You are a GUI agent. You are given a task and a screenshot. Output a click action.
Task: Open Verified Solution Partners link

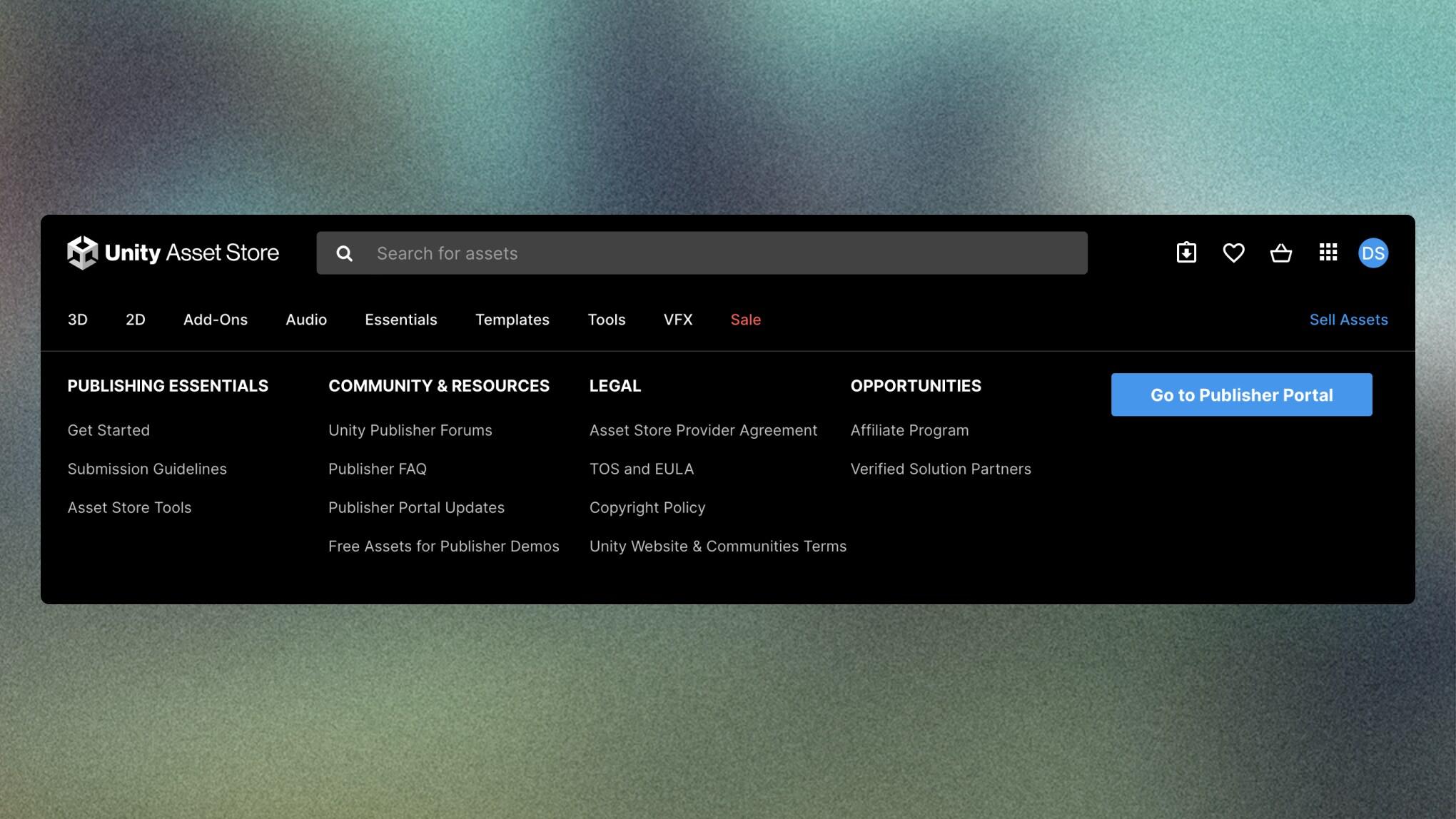point(940,469)
